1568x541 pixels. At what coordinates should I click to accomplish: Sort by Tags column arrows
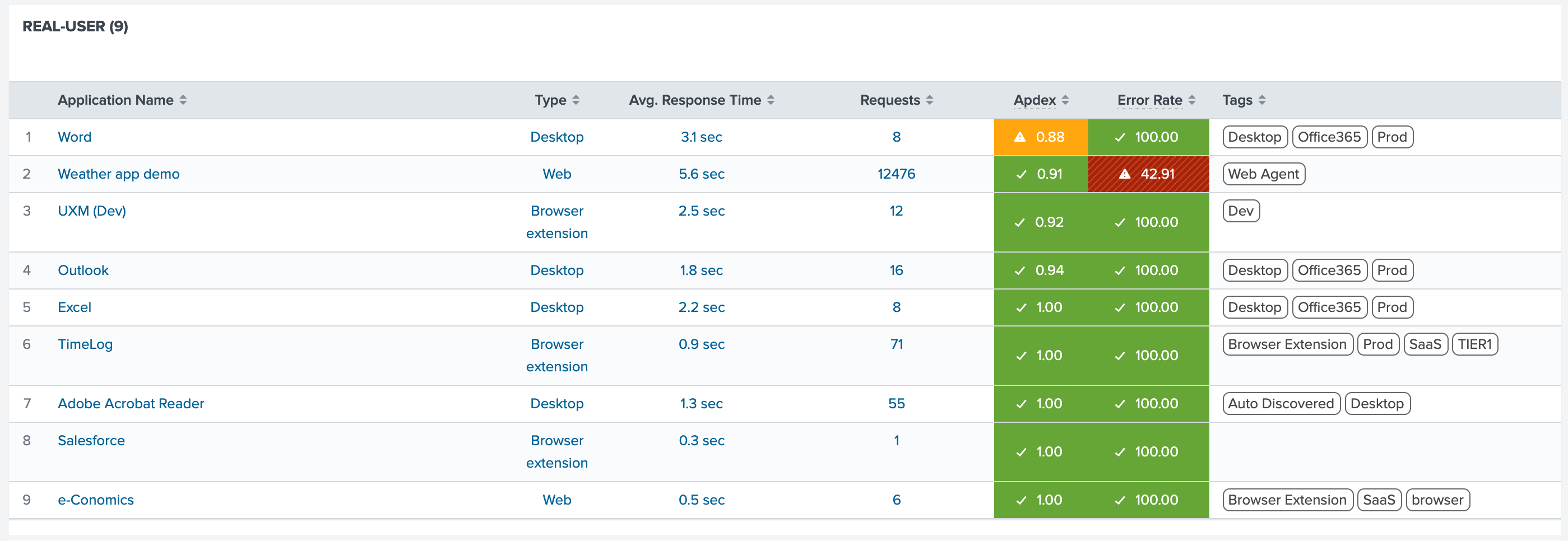(1263, 100)
